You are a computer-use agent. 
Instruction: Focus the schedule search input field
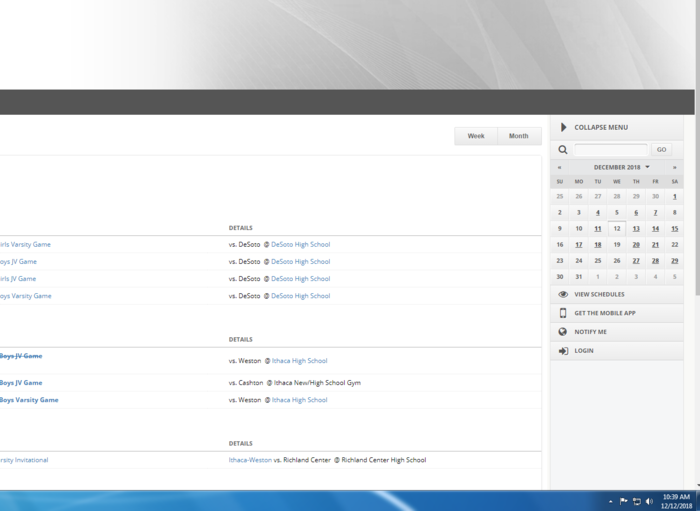(611, 150)
